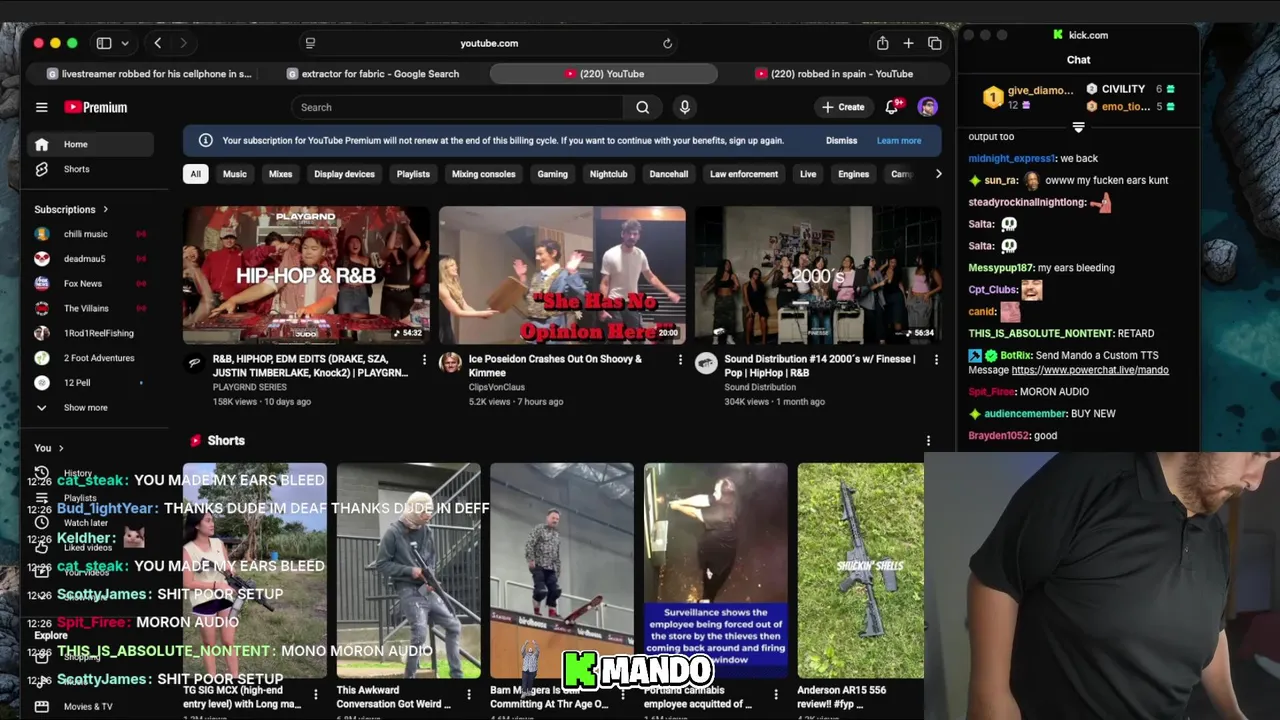Screen dimensions: 1280x720
Task: Click CIVILITY leaderboard entry in Kick
Action: point(1130,89)
